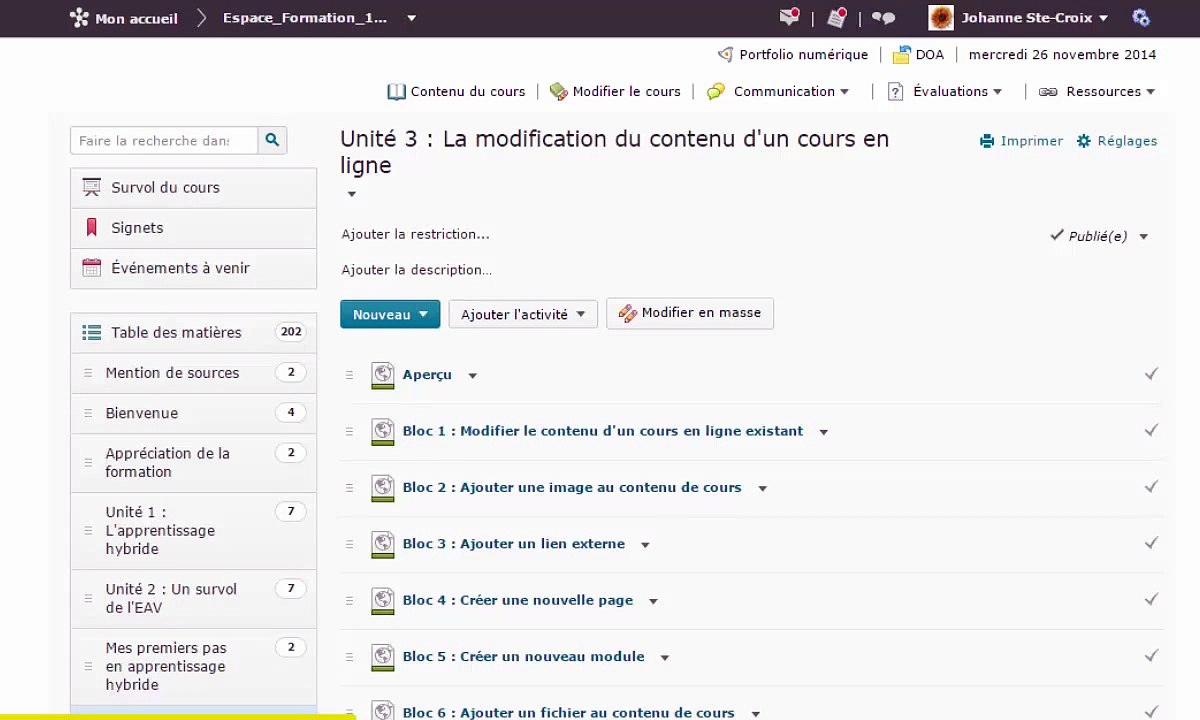Open the Ajouter l'activité dropdown

click(x=523, y=314)
